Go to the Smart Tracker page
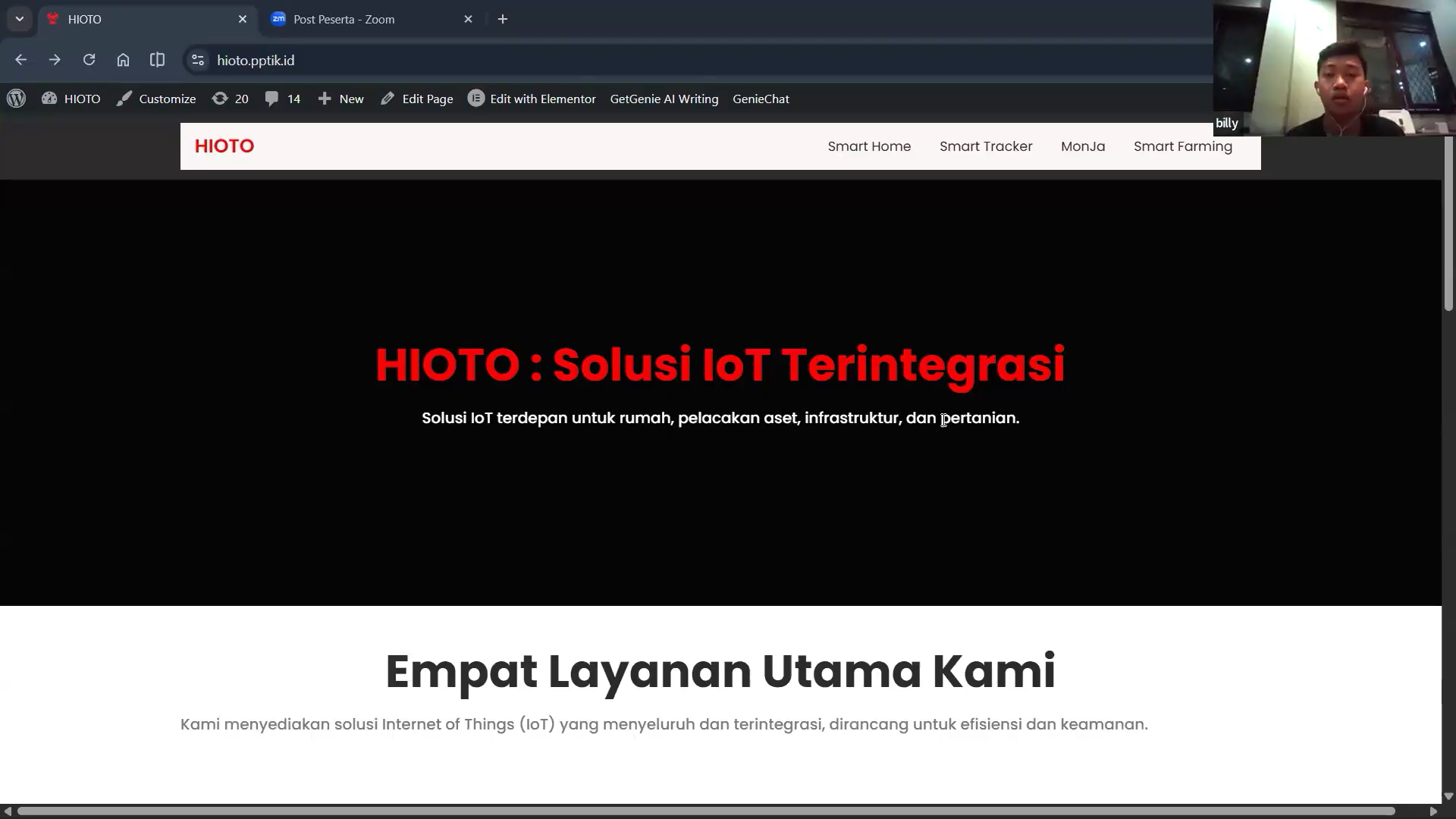Image resolution: width=1456 pixels, height=819 pixels. tap(985, 146)
